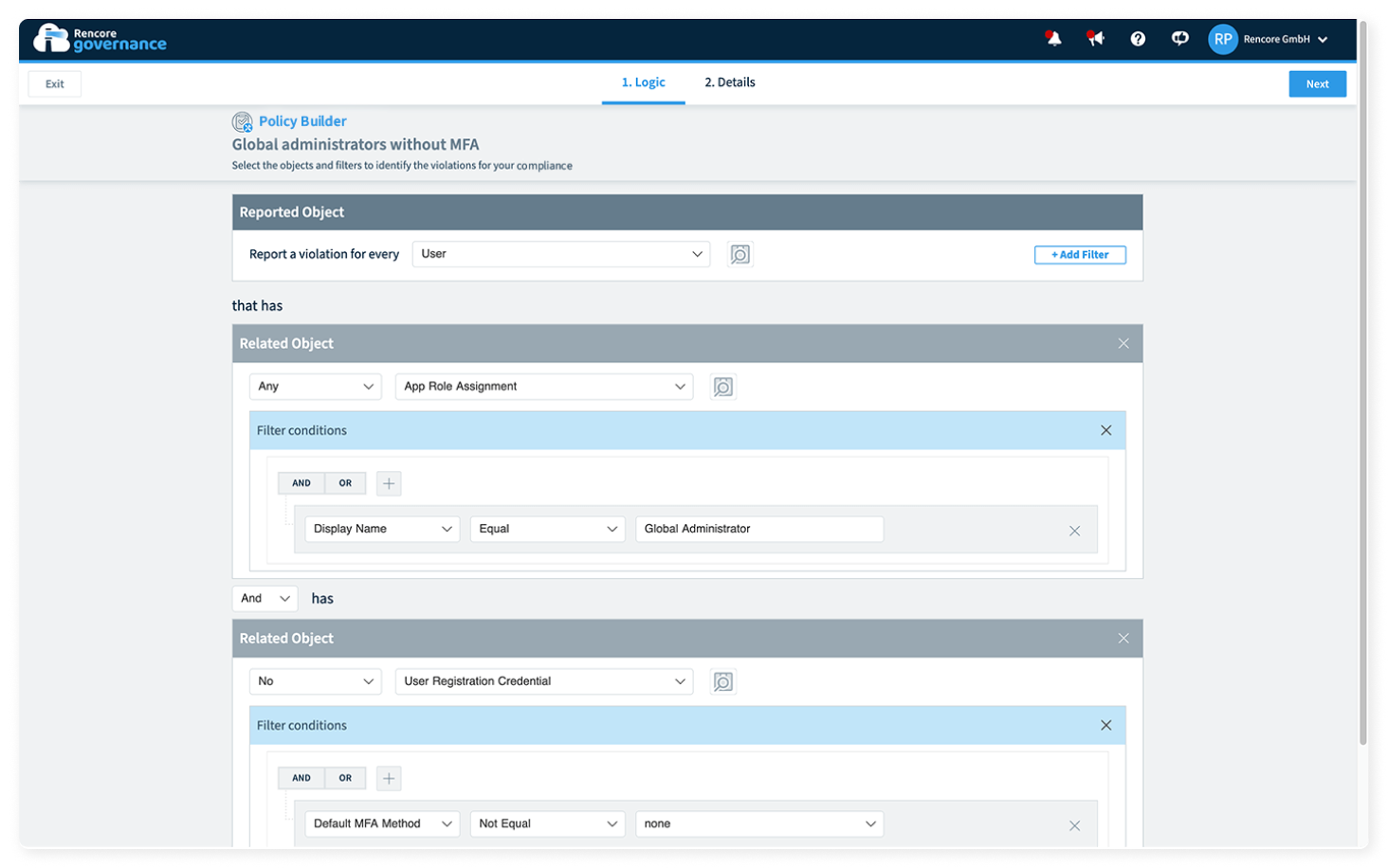Select AND in the second filter group
1388x868 pixels.
301,778
